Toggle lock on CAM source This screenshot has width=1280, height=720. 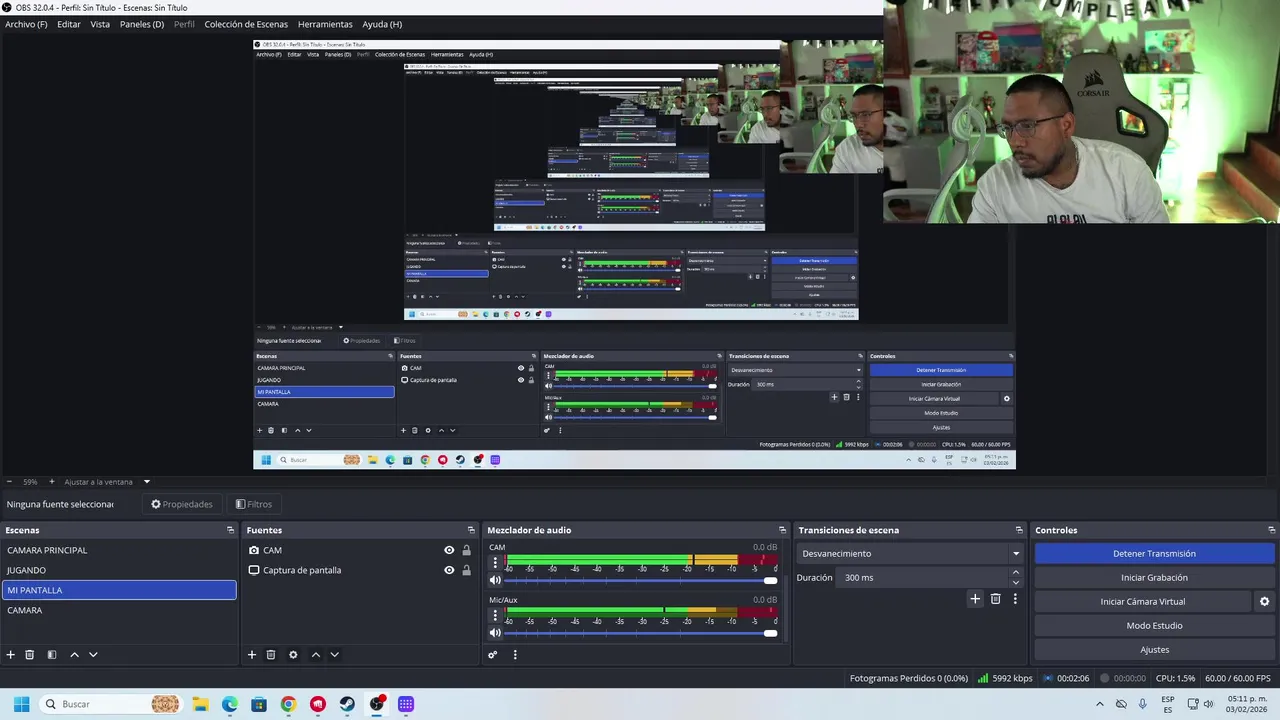click(466, 550)
